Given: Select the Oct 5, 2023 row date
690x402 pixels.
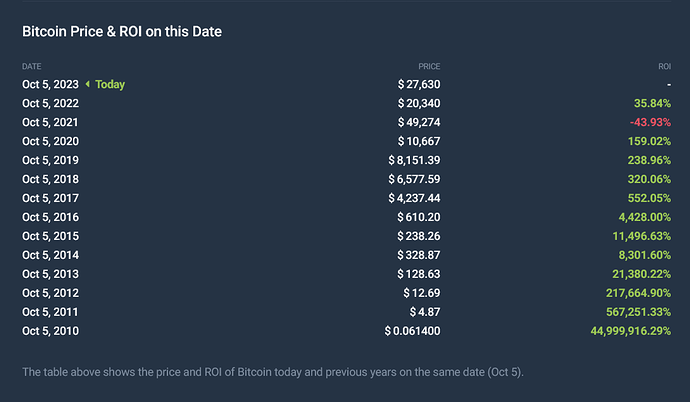Looking at the screenshot, I should (50, 84).
